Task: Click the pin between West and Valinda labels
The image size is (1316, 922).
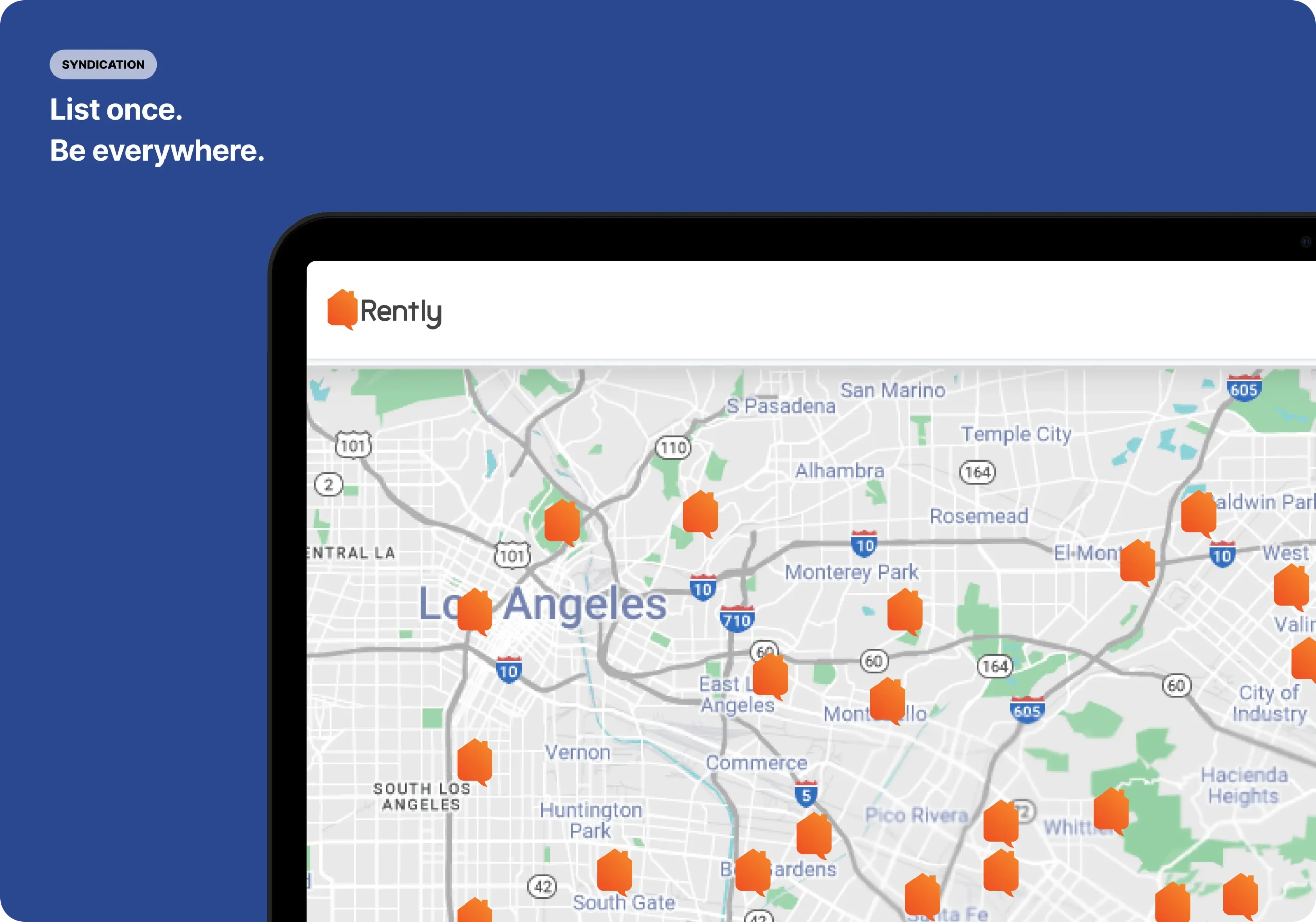Action: [1291, 587]
